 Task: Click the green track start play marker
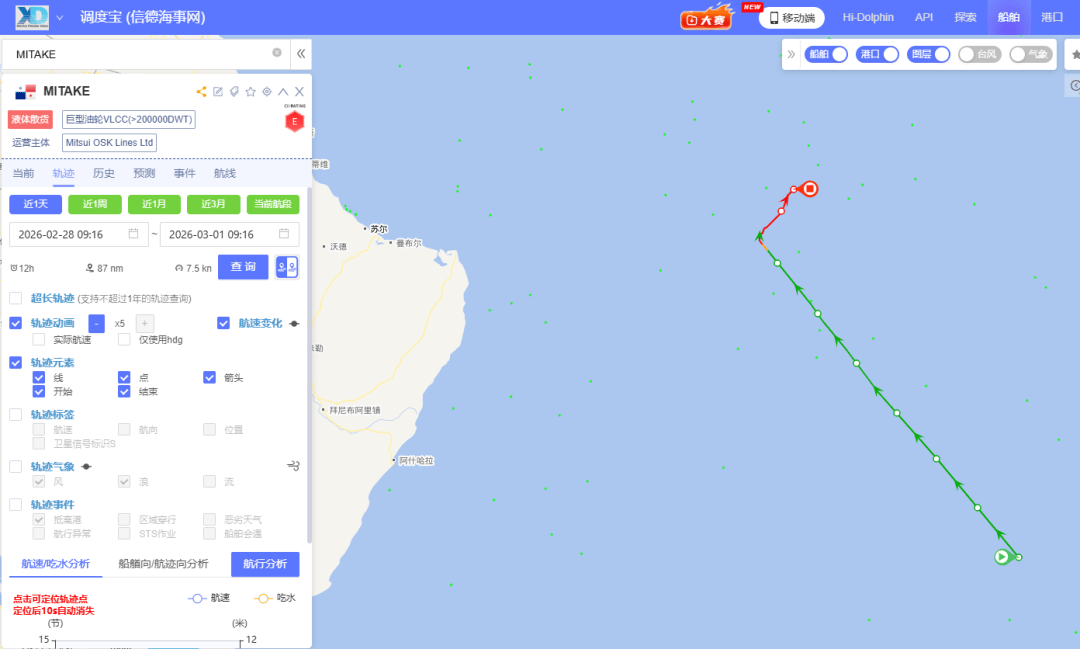point(1002,557)
